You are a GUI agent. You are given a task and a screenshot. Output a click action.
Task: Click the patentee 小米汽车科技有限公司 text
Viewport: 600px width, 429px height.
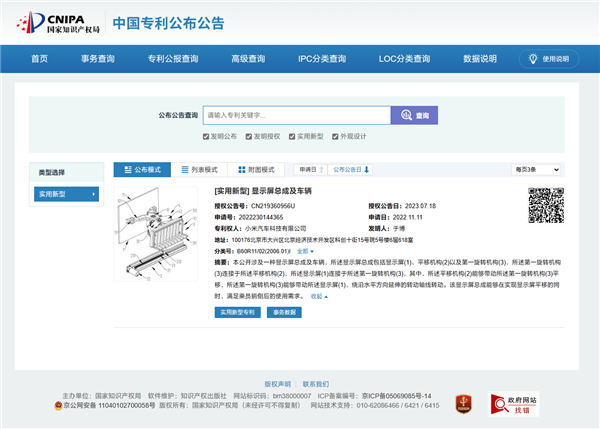(276, 228)
